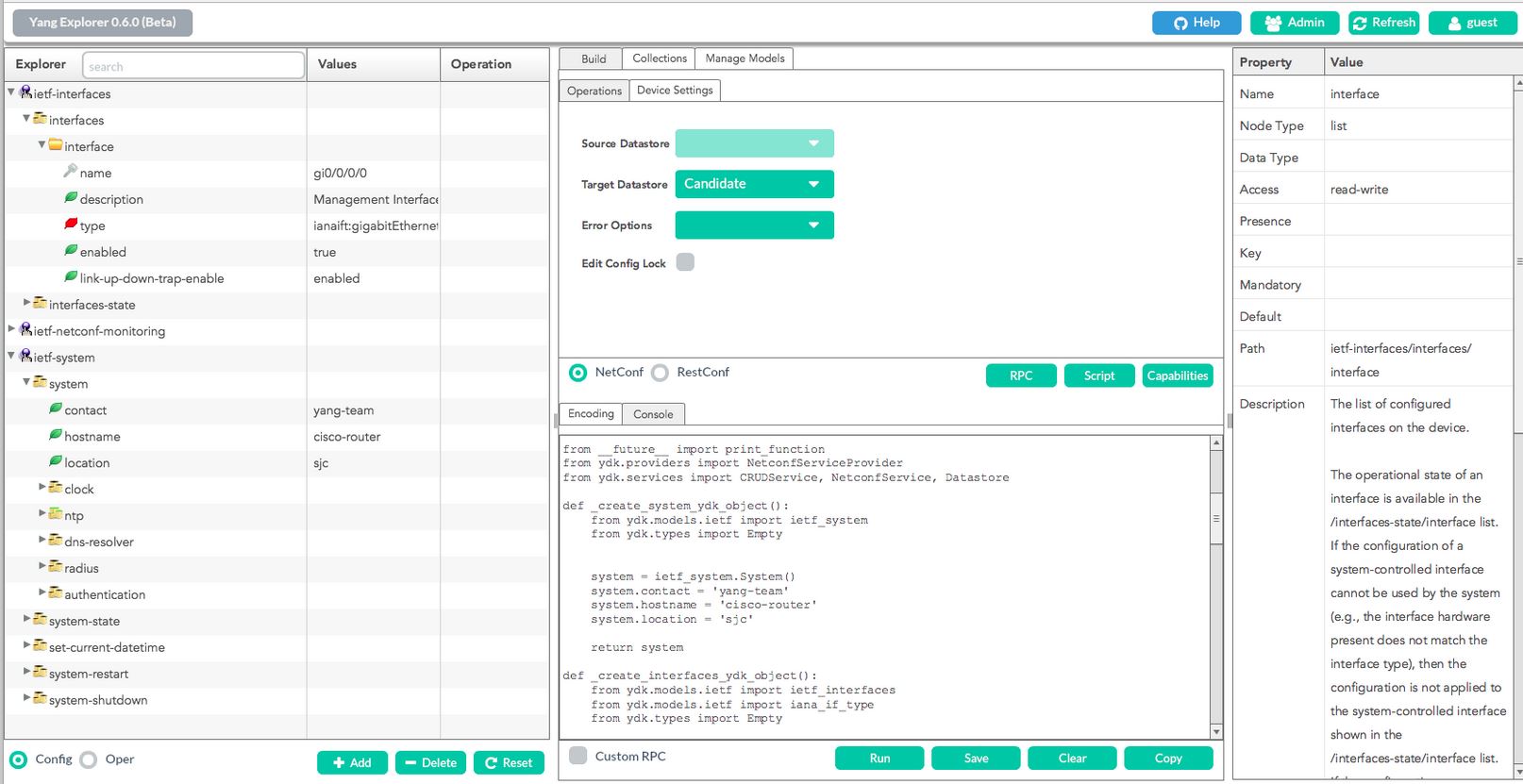1523x784 pixels.
Task: Click the authentication folder icon
Action: tap(56, 593)
